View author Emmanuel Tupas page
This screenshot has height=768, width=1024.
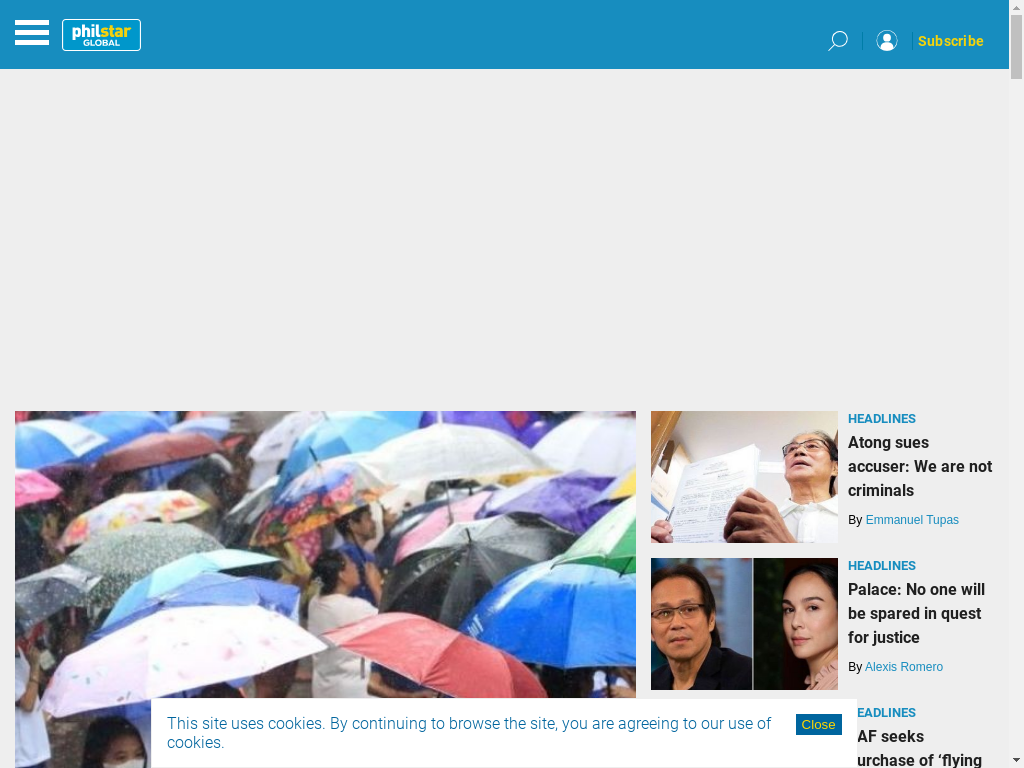point(912,520)
